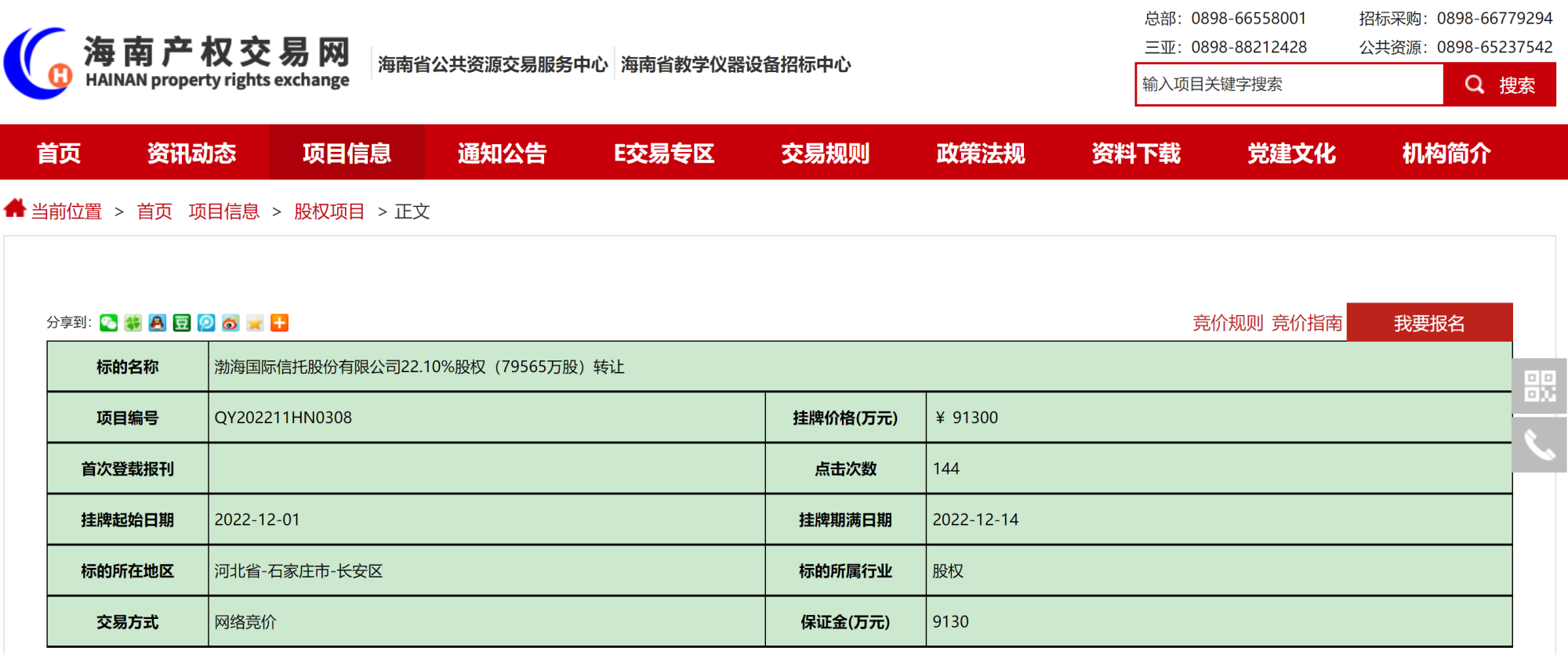Click the 标的所属行业 value 股权

tap(948, 571)
